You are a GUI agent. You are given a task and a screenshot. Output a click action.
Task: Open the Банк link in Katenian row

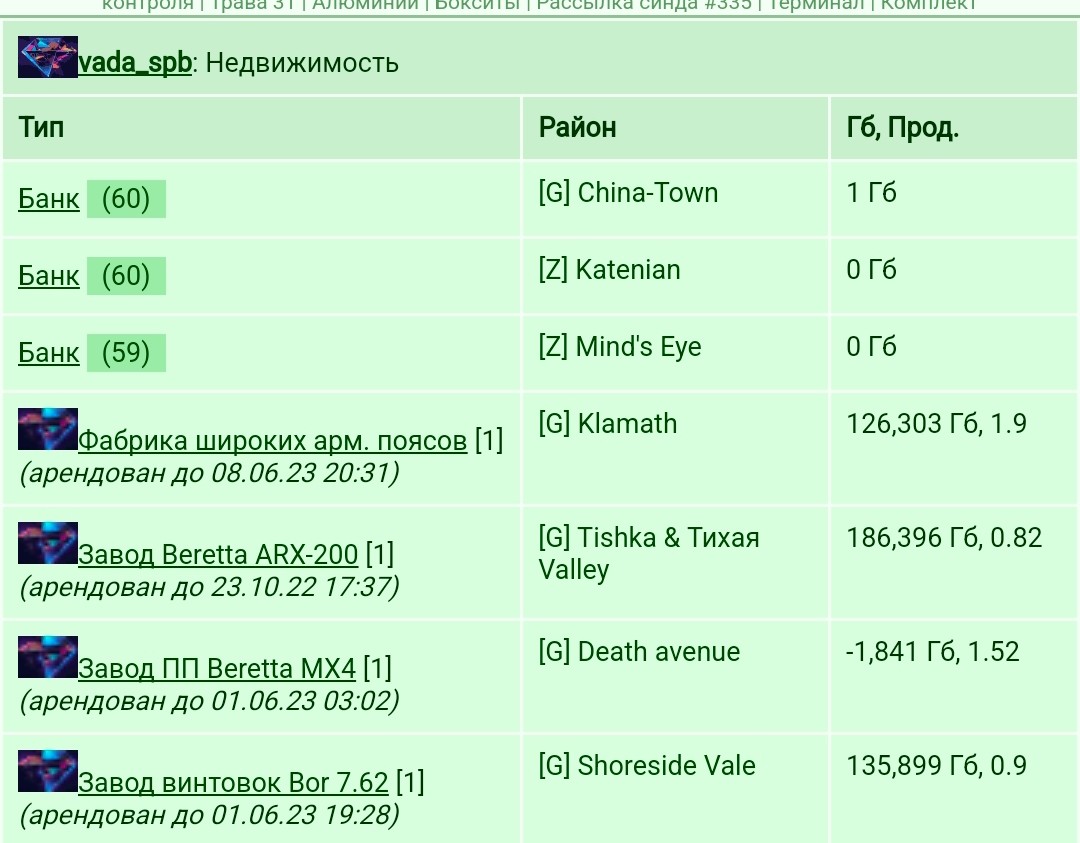click(49, 275)
